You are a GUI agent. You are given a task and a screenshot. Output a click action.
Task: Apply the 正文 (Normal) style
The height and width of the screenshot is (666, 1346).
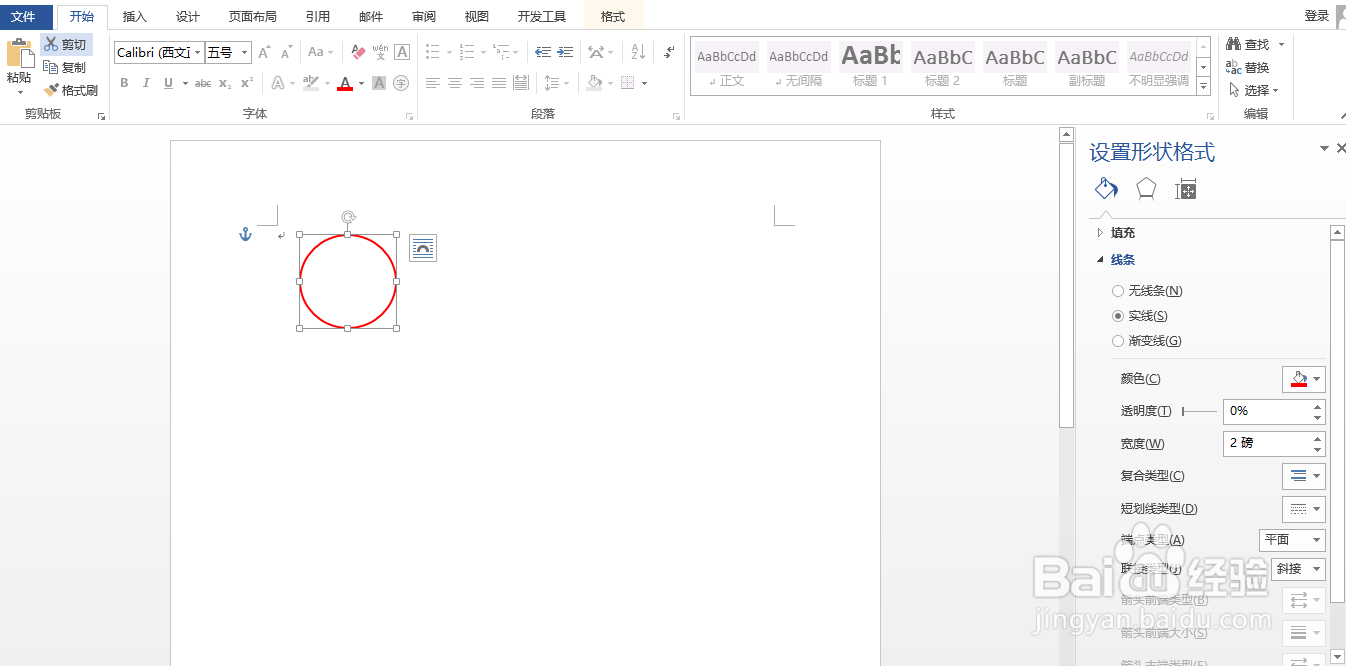coord(727,67)
